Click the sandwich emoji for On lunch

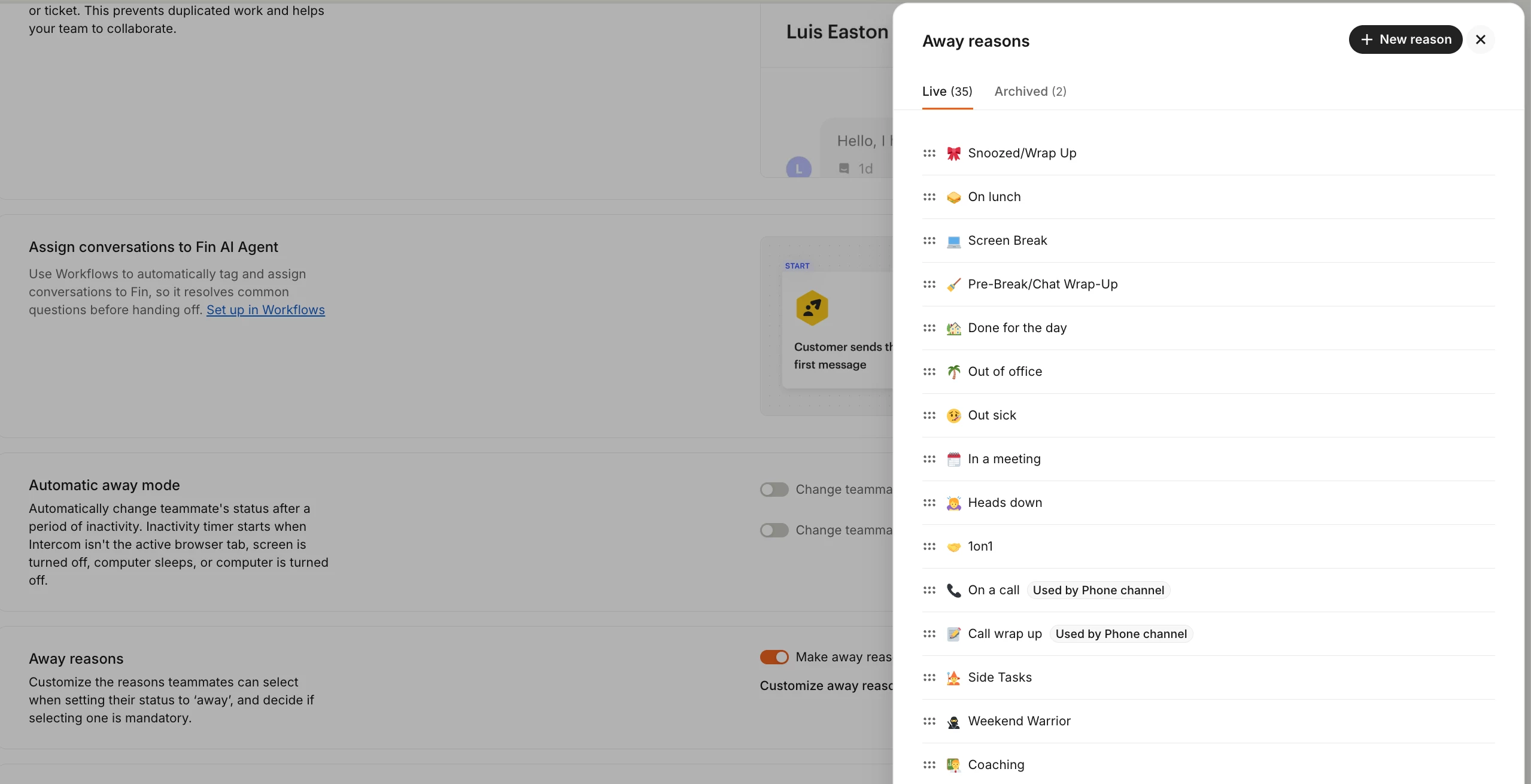pyautogui.click(x=953, y=197)
